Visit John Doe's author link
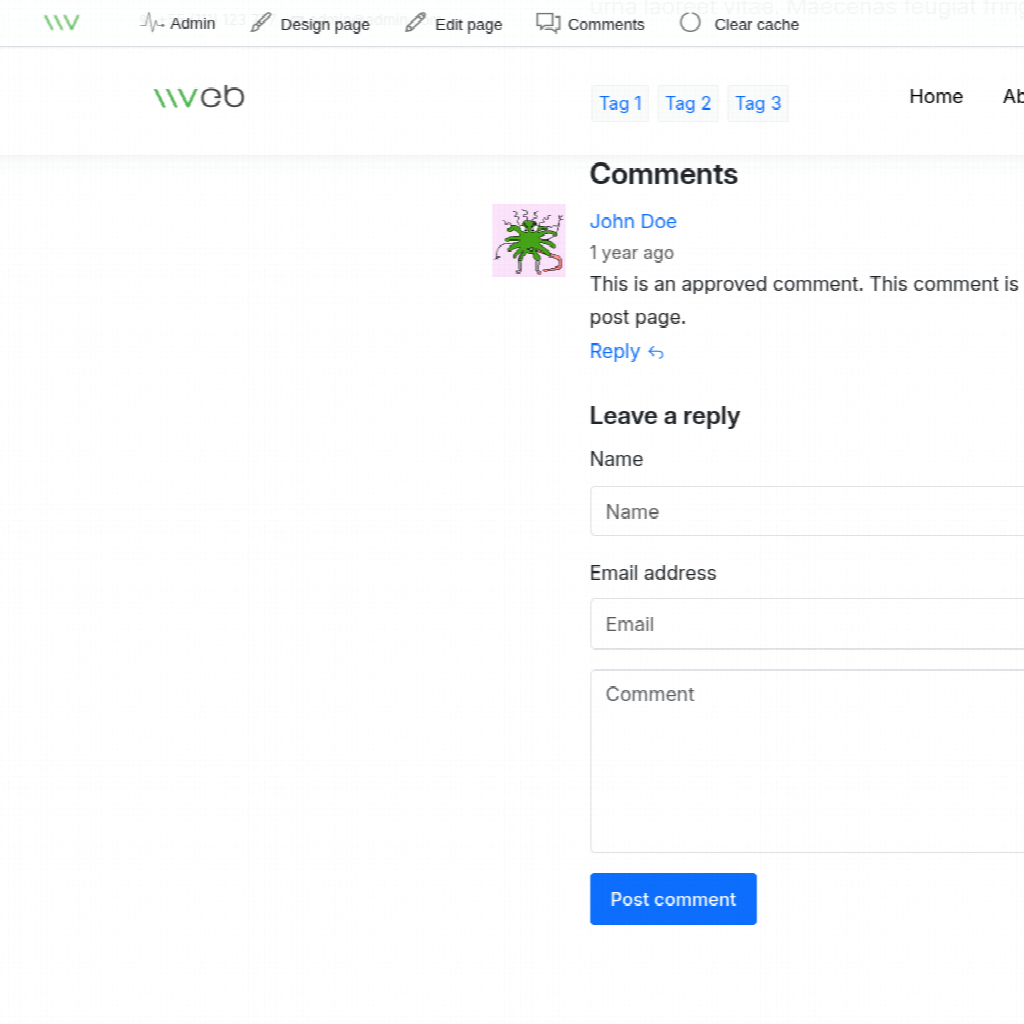 click(x=633, y=221)
